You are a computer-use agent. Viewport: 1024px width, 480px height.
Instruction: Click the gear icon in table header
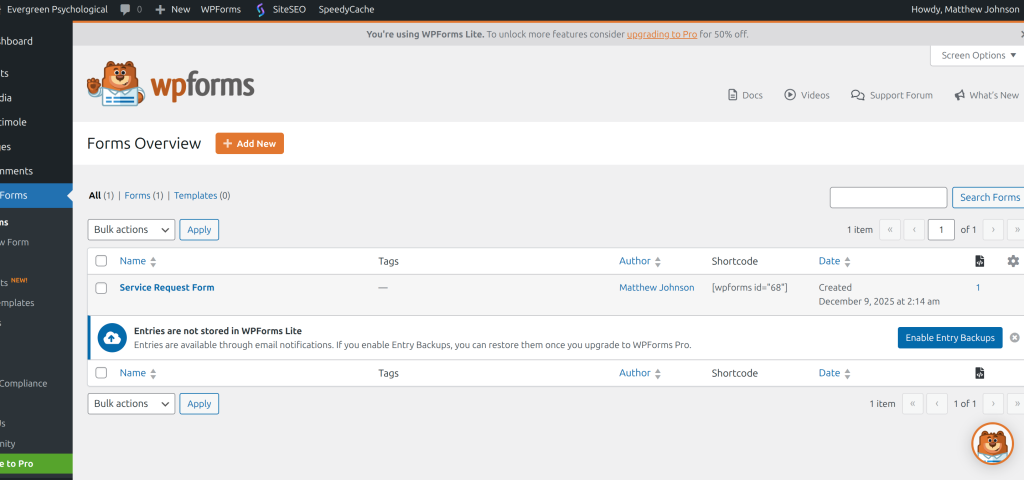1013,261
